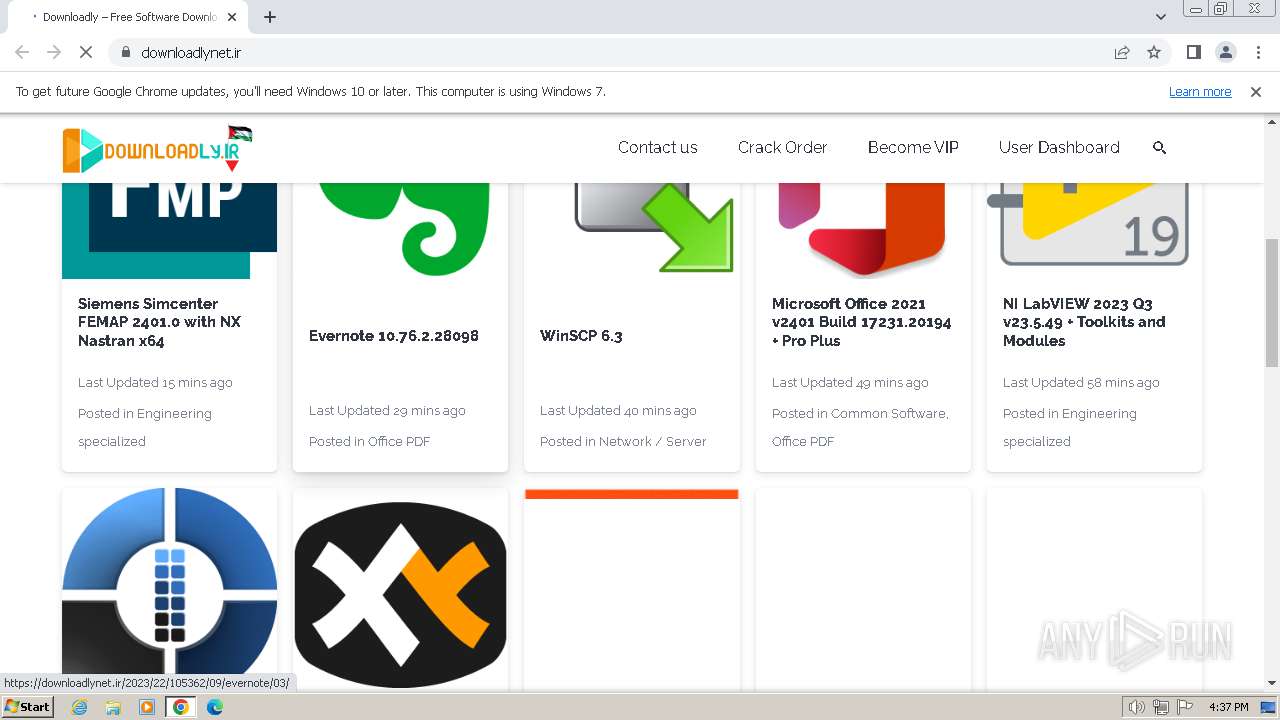1280x720 pixels.
Task: Select 'Last Updated 40 mins ago' text
Action: click(x=618, y=410)
